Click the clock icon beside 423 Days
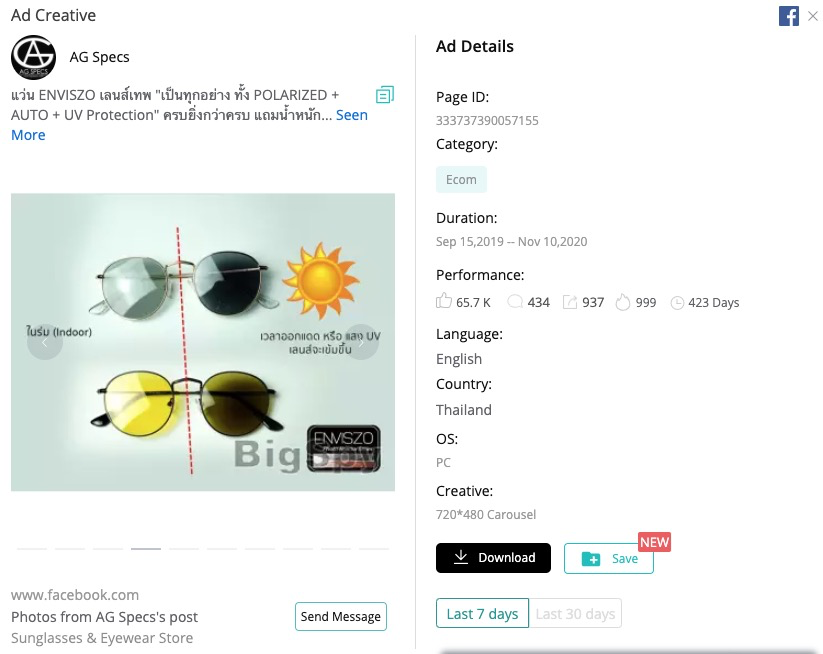This screenshot has width=823, height=654. pos(677,301)
